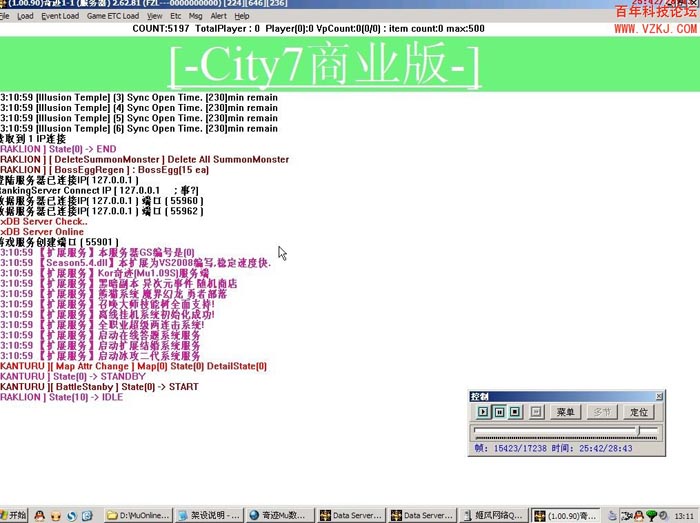700x523 pixels.
Task: Open the View menu
Action: pos(154,16)
